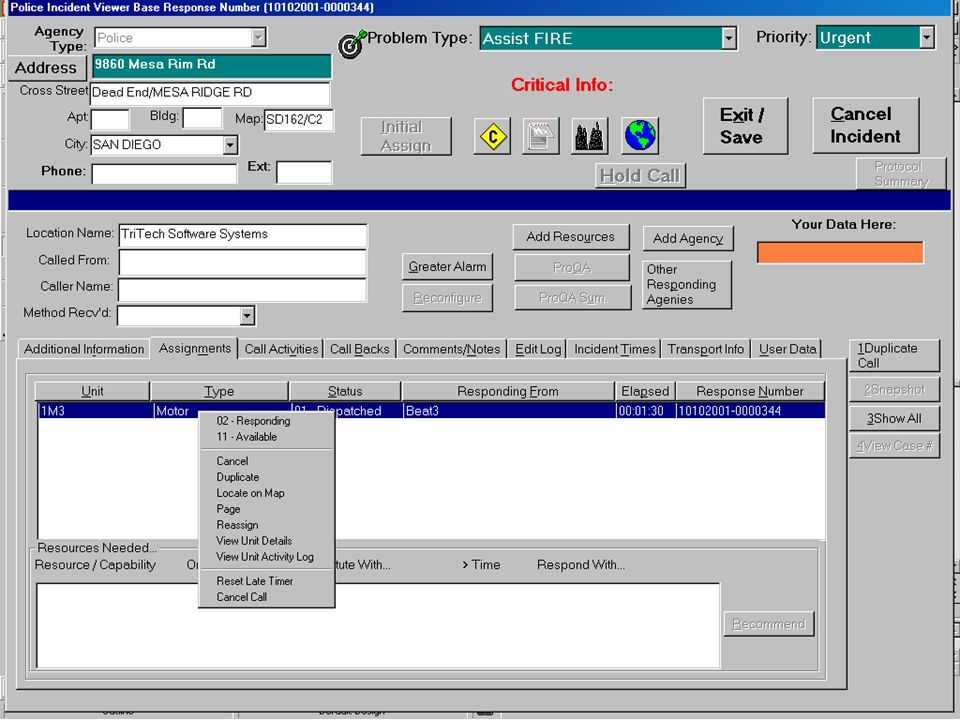Open the User Data tab
This screenshot has width=960, height=720.
tap(787, 349)
